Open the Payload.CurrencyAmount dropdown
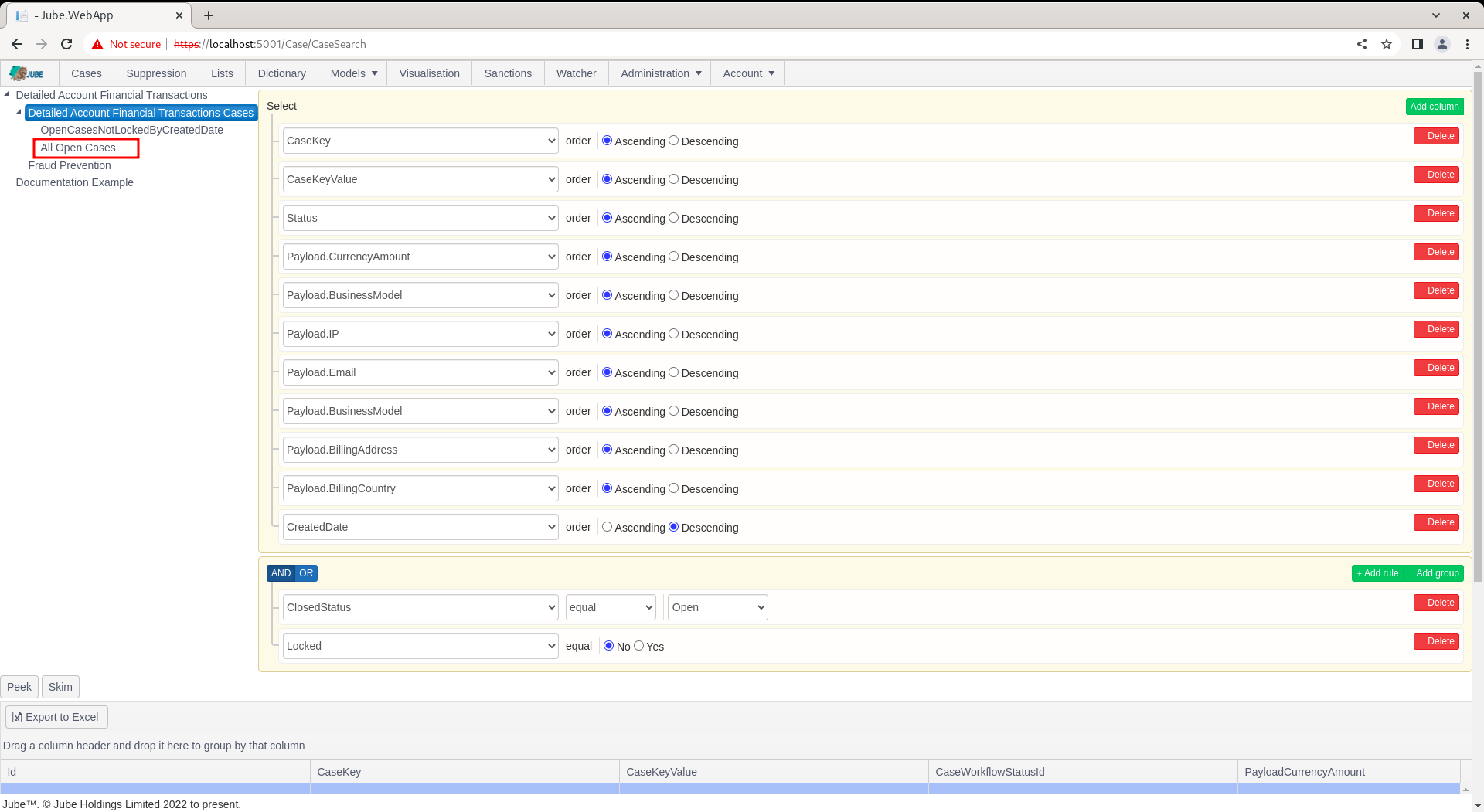 [x=420, y=257]
